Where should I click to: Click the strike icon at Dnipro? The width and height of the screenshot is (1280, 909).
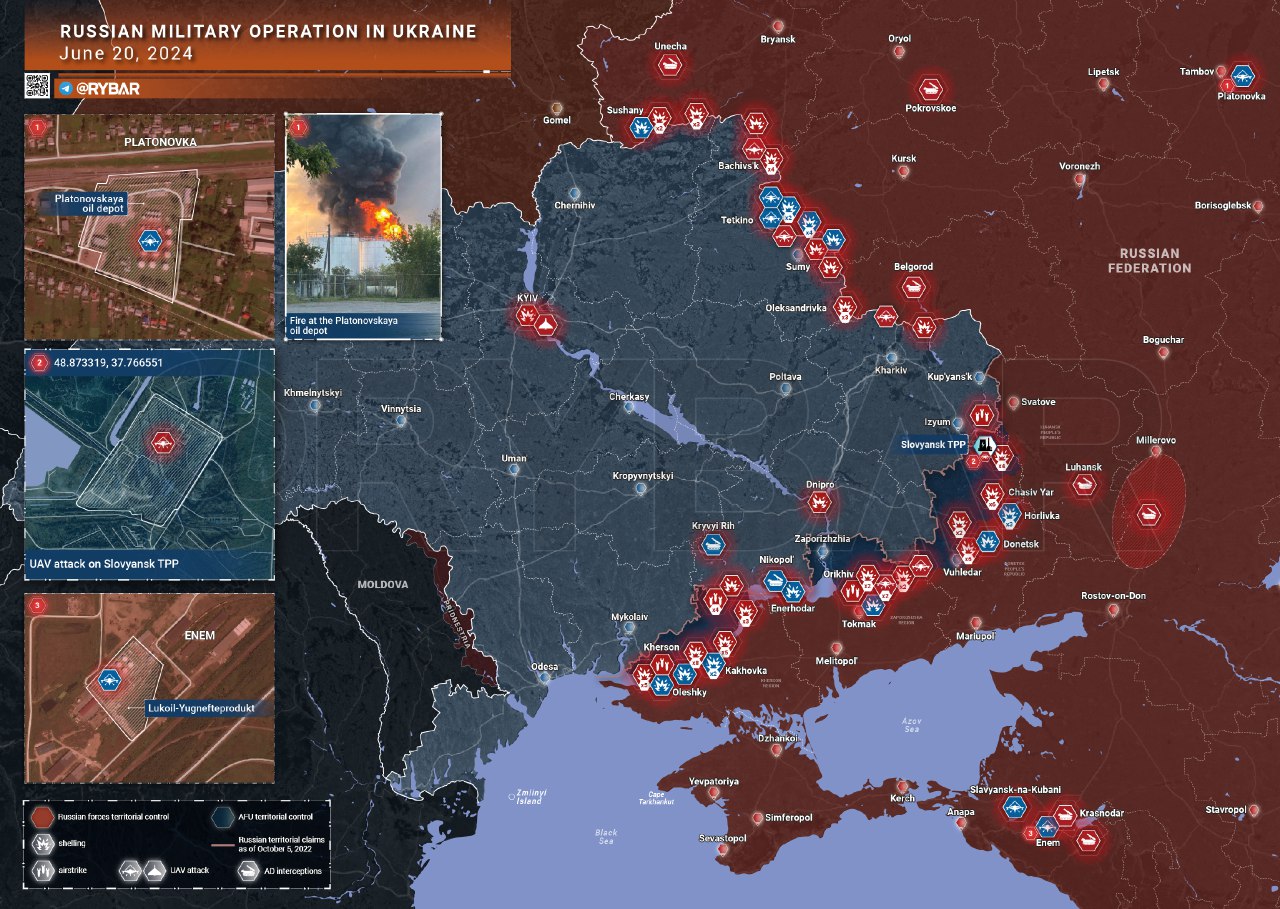[819, 503]
